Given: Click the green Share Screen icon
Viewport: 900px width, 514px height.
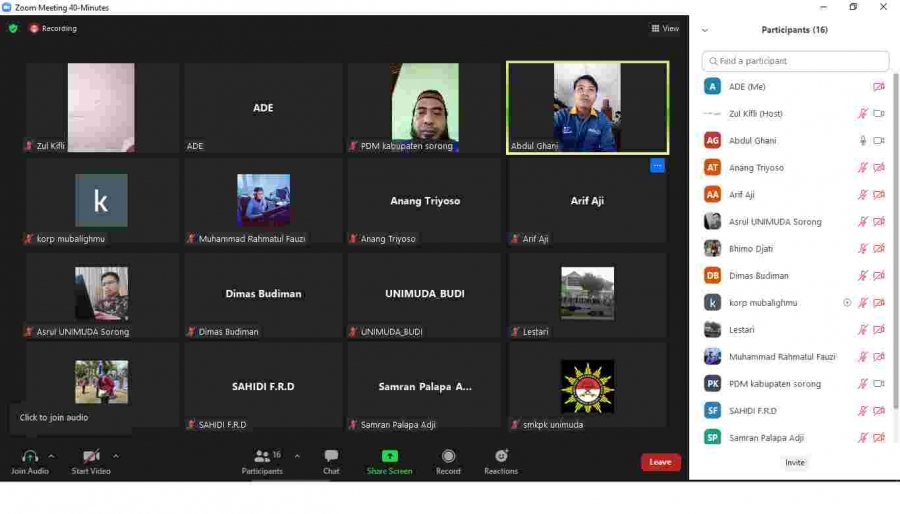Looking at the screenshot, I should (389, 456).
